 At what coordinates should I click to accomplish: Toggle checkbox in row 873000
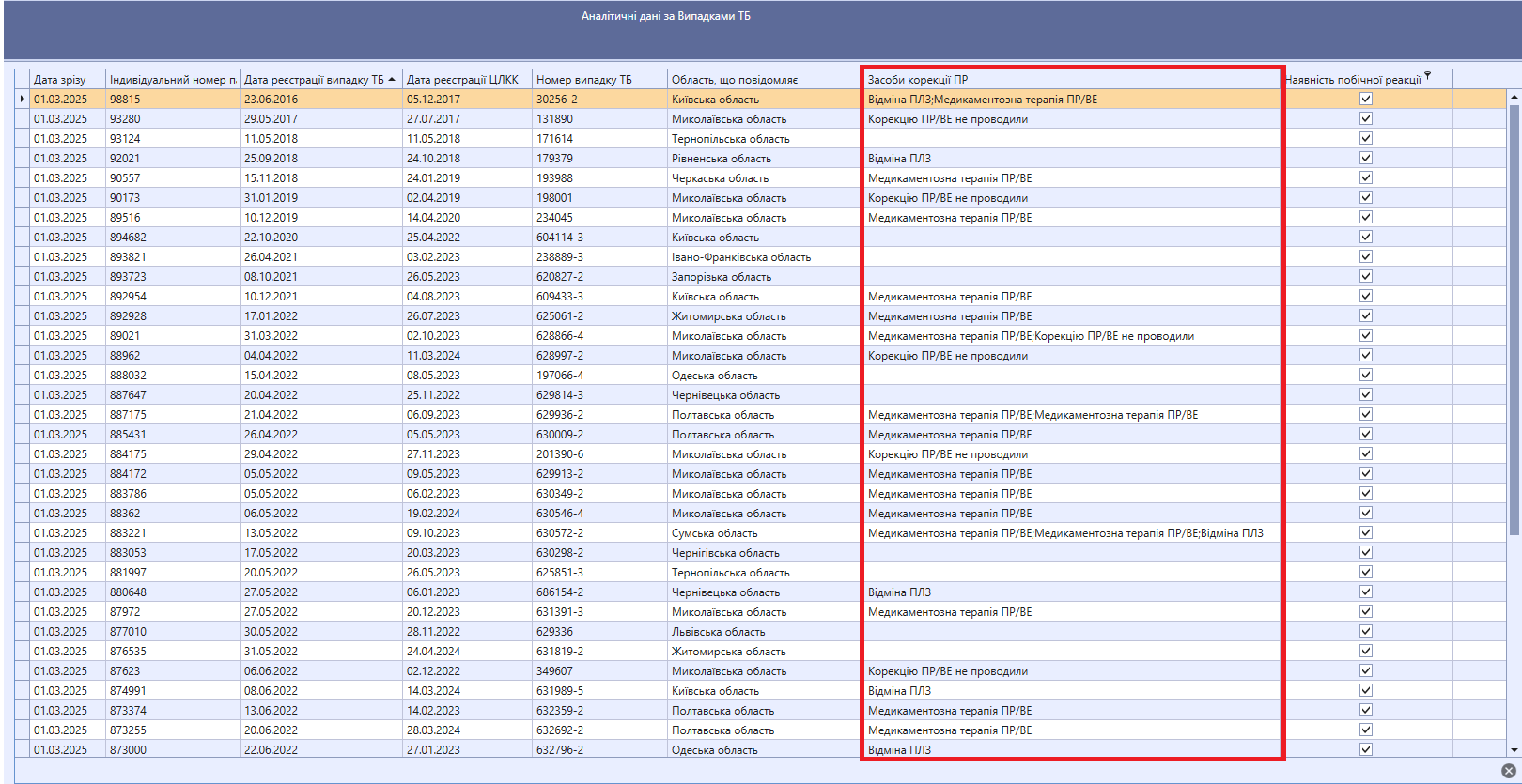coord(1366,749)
